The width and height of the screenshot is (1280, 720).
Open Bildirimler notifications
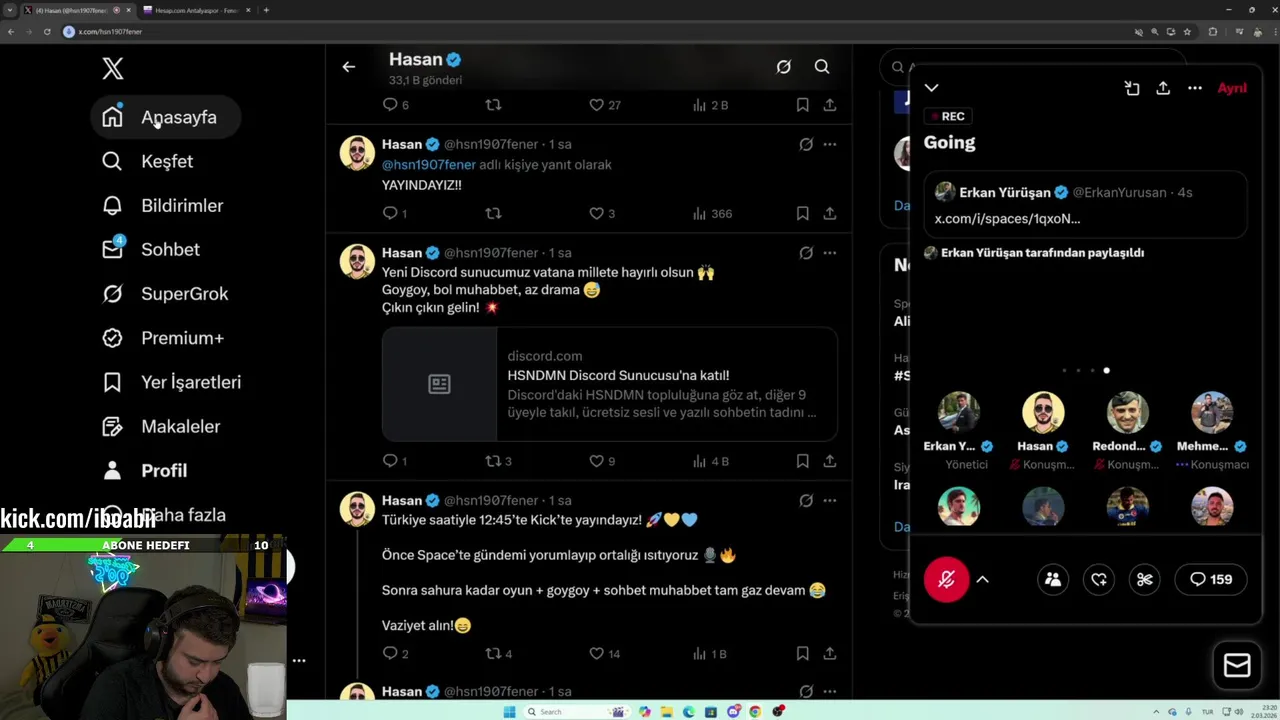(163, 205)
